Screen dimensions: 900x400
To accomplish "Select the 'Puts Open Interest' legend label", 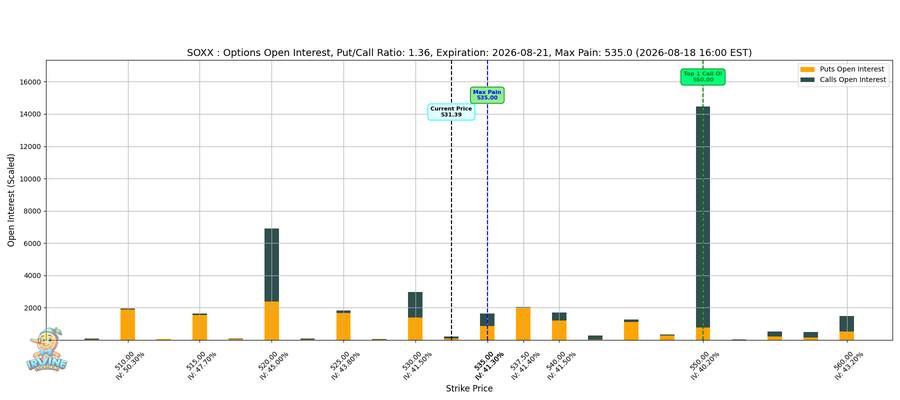I will 851,69.
